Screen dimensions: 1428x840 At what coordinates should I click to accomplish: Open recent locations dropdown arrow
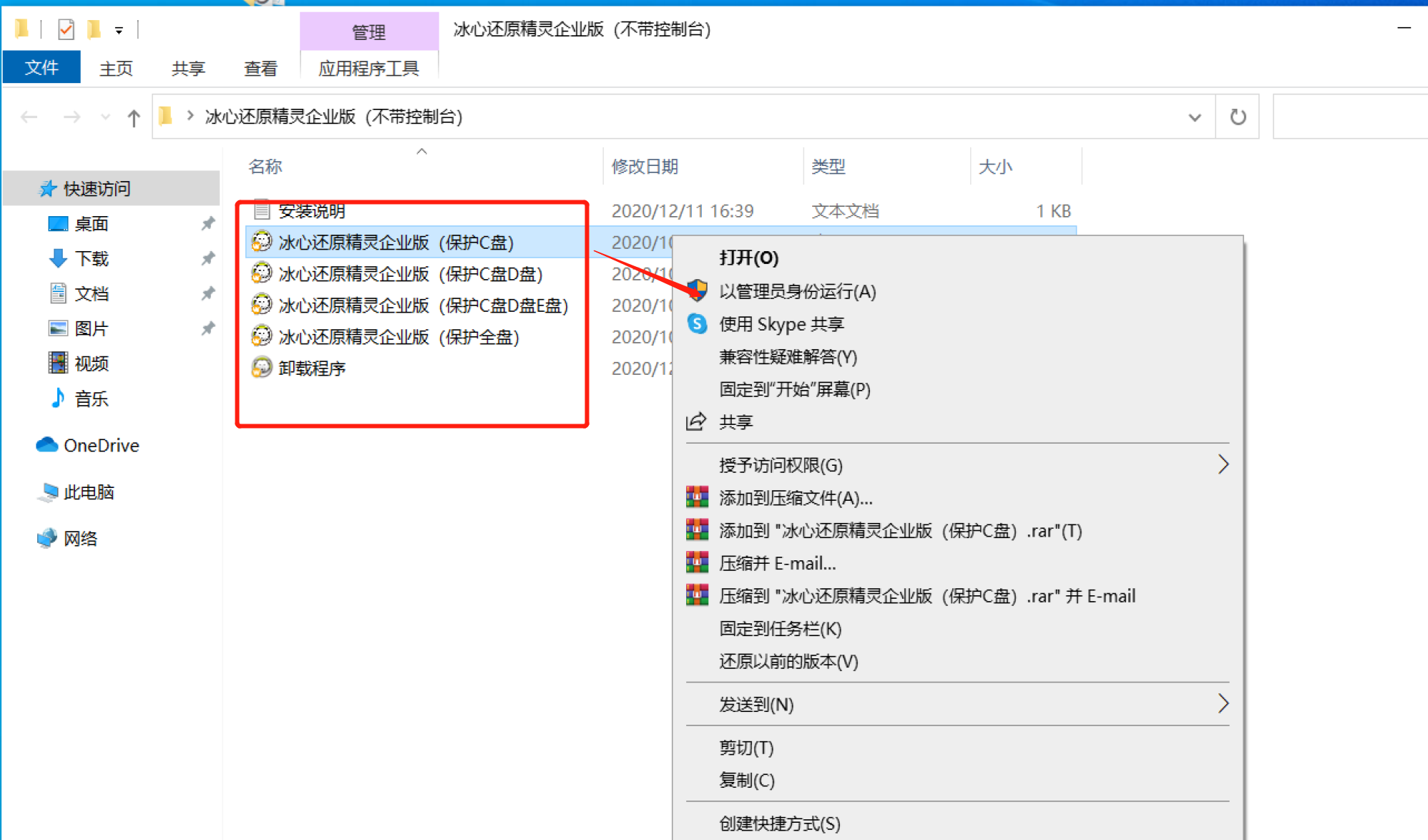pyautogui.click(x=106, y=117)
